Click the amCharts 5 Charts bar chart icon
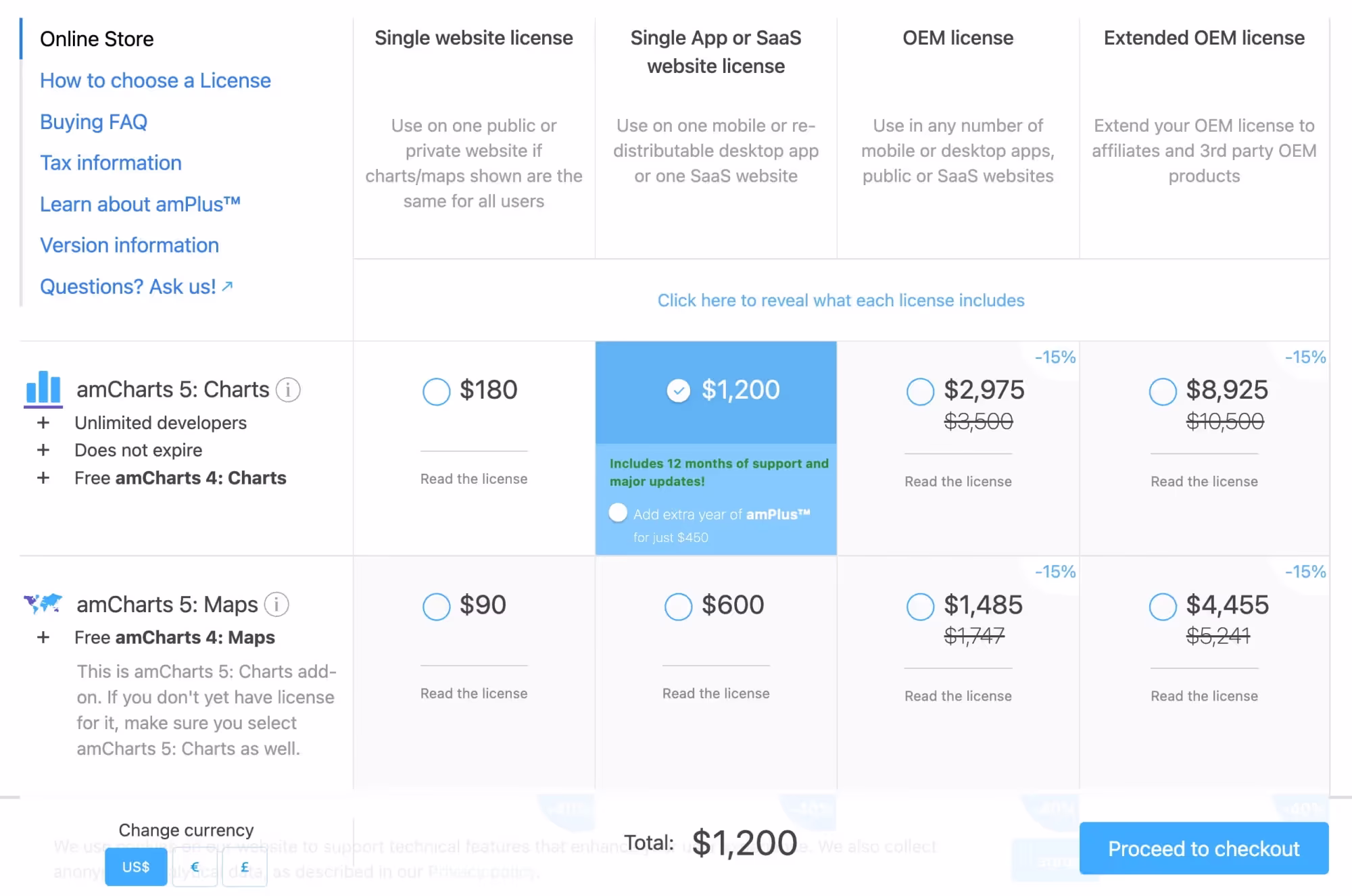 click(43, 389)
